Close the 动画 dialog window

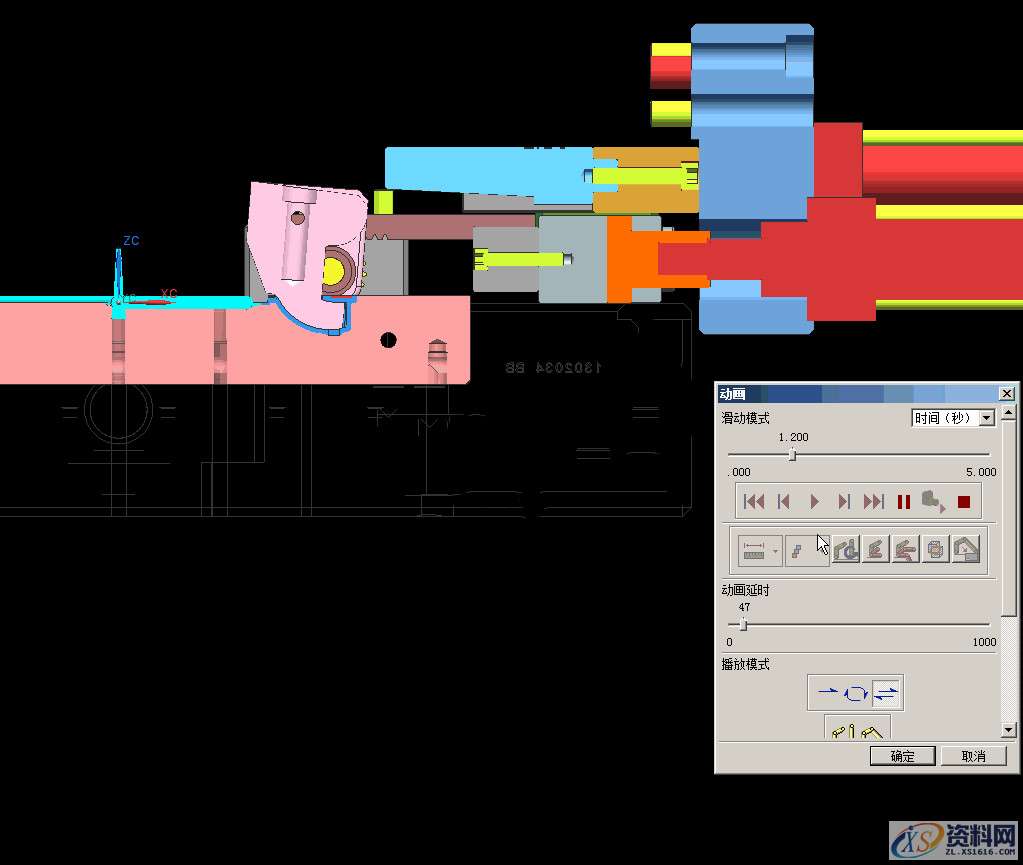tap(1006, 394)
